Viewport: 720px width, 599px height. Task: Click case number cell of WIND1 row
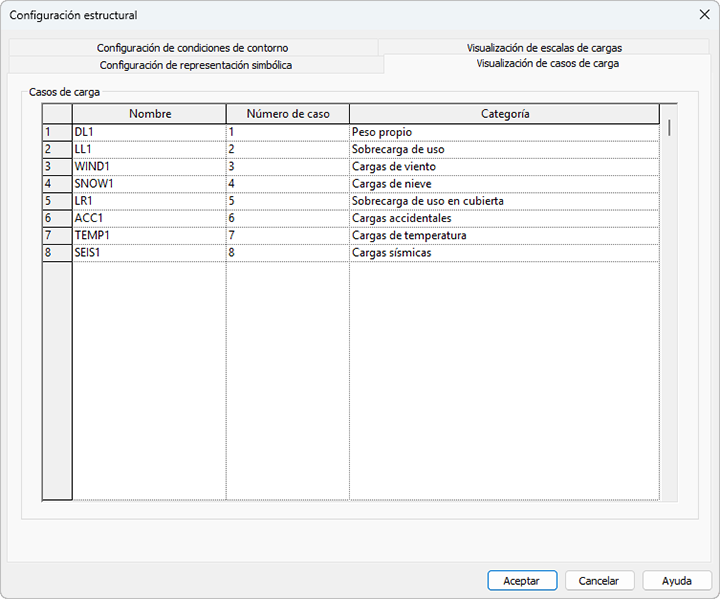point(288,167)
